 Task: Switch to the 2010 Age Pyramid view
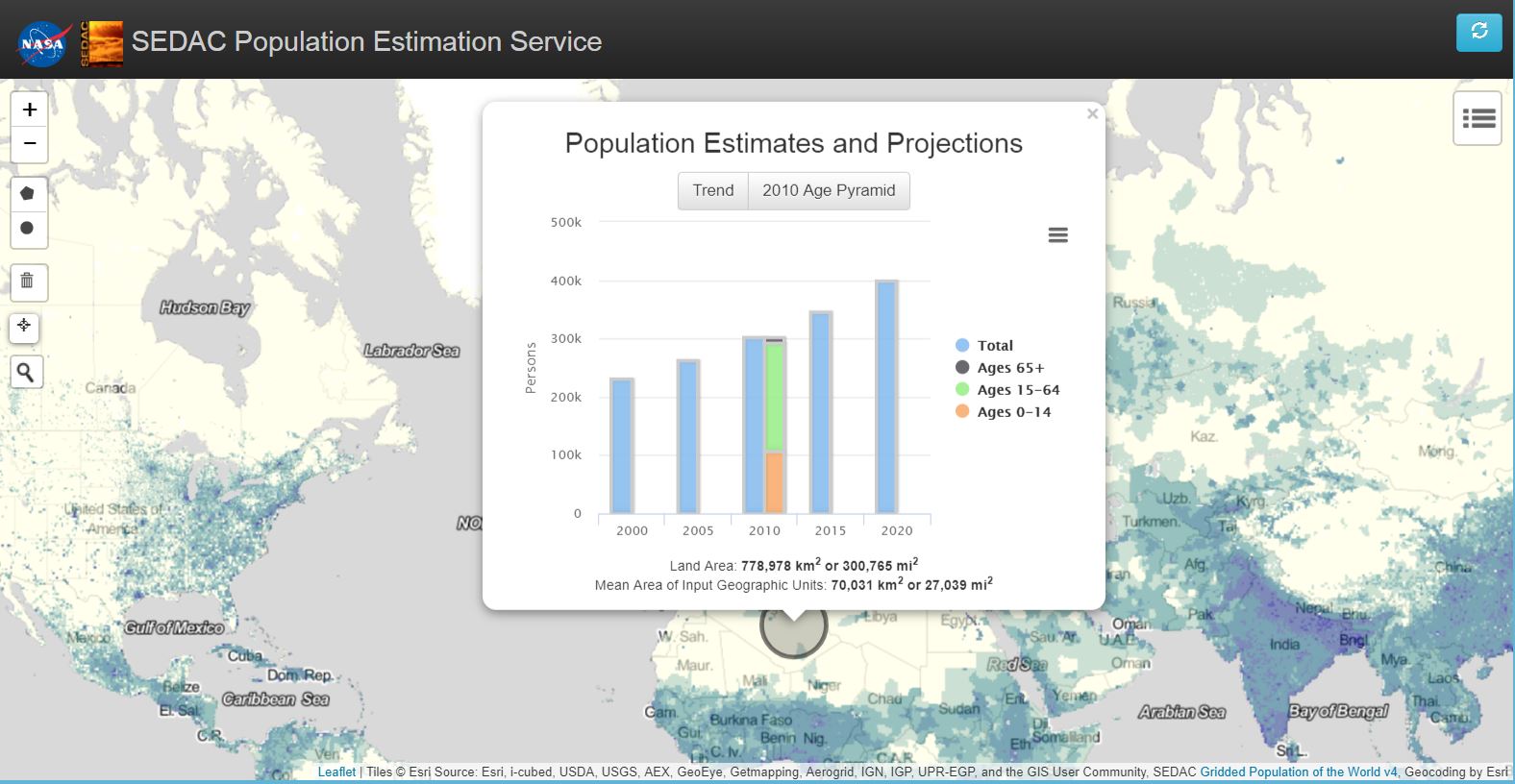tap(829, 190)
